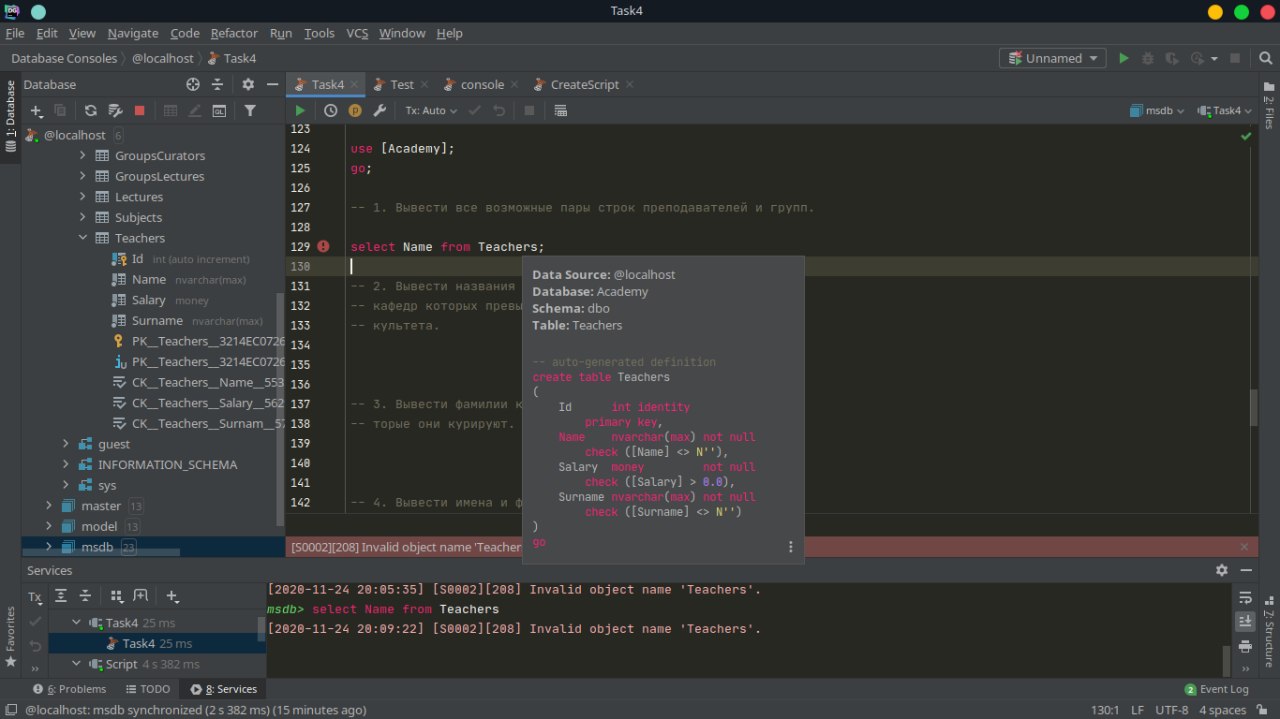Switch to the CreateScript tab
The width and height of the screenshot is (1280, 719).
584,85
